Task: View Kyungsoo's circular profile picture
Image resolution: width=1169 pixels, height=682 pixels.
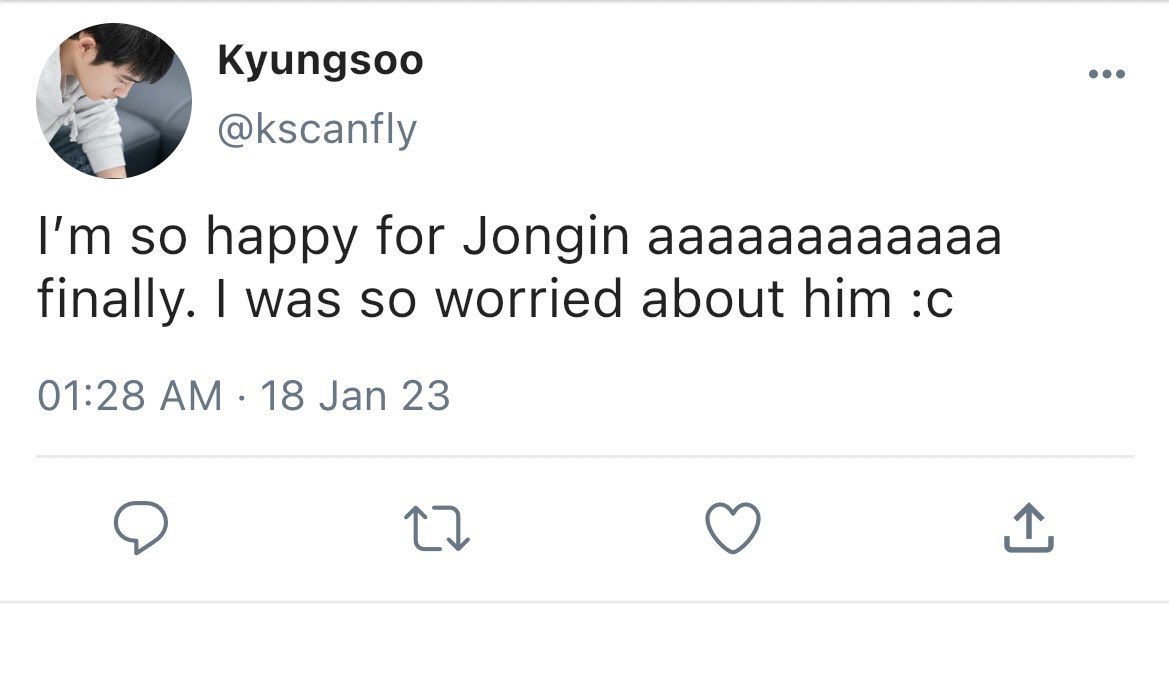Action: coord(114,101)
